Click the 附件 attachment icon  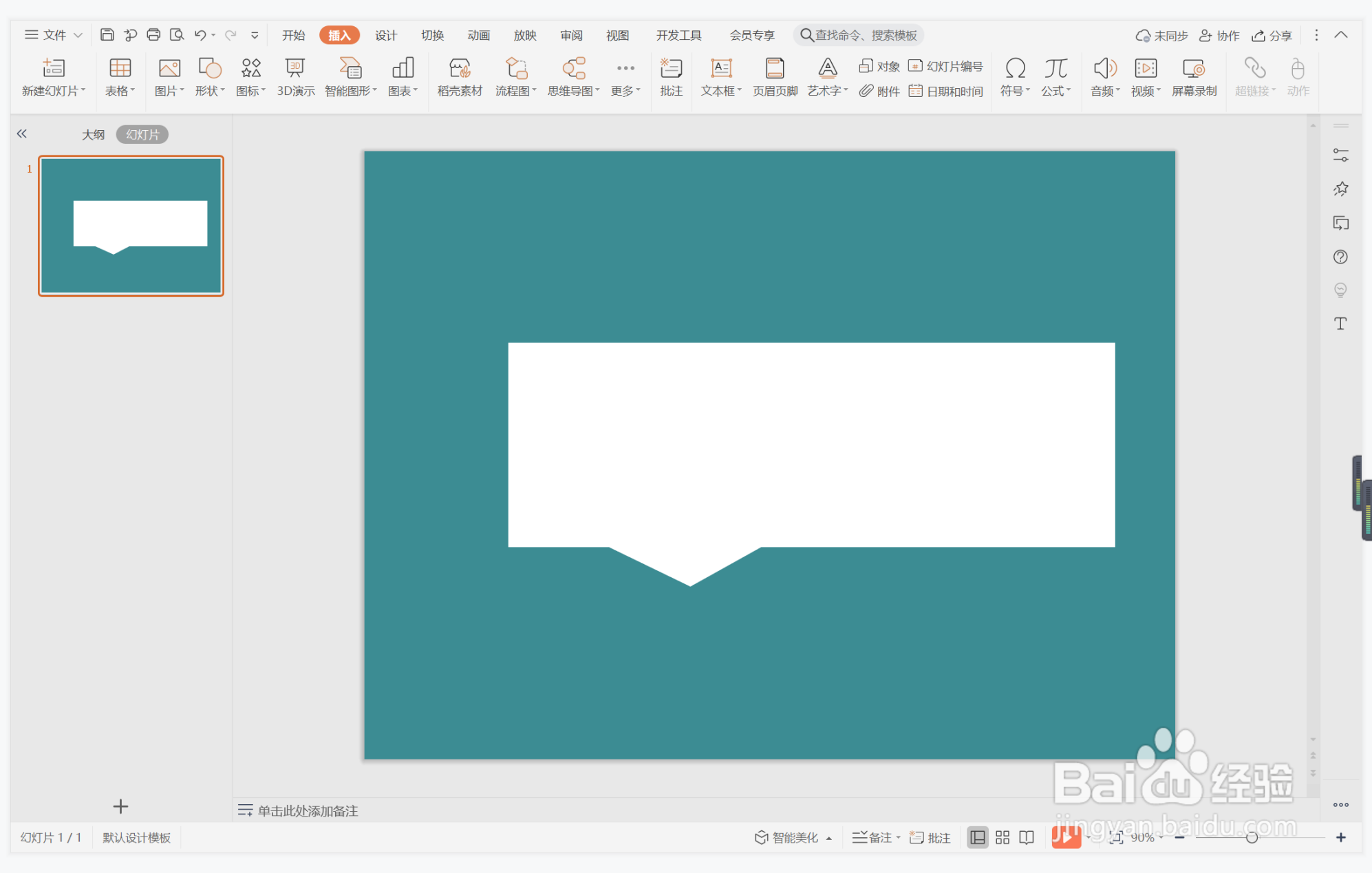879,91
